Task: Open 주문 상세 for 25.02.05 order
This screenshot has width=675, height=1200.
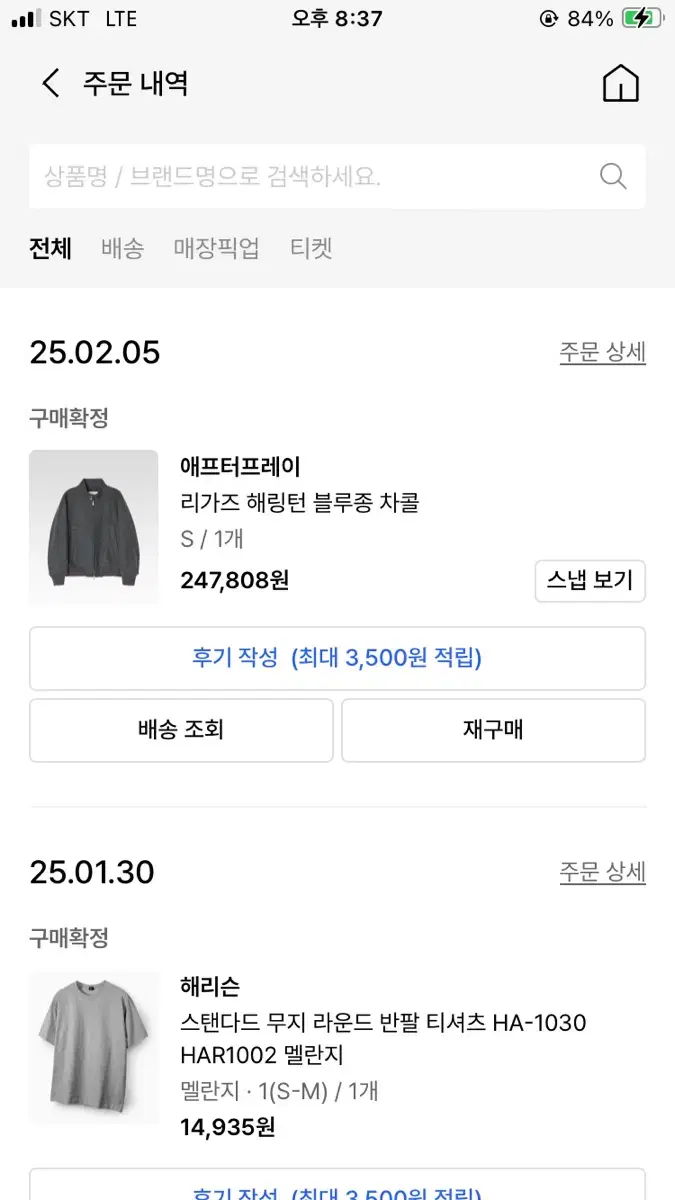Action: pos(602,352)
